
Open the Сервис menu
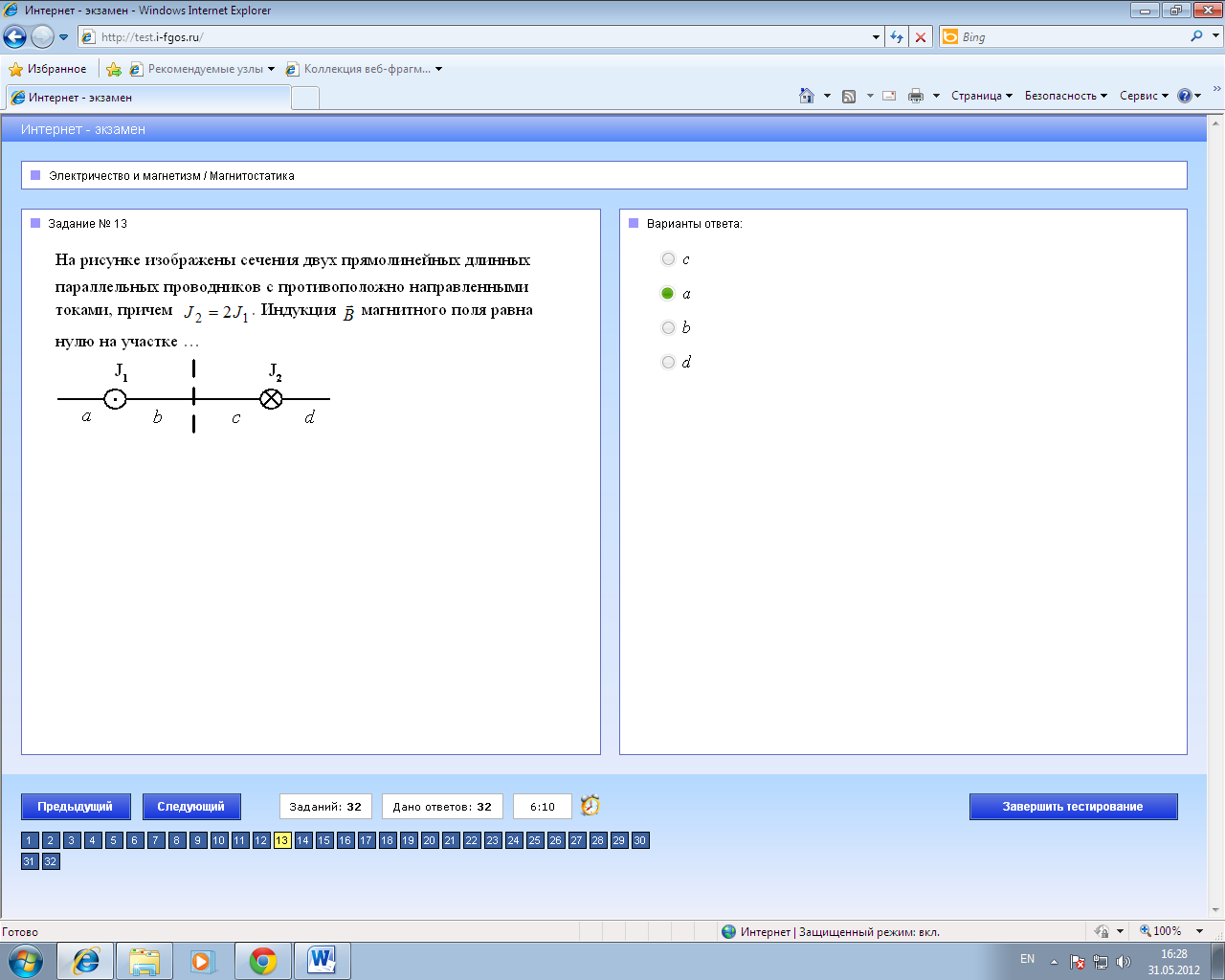pyautogui.click(x=1144, y=96)
